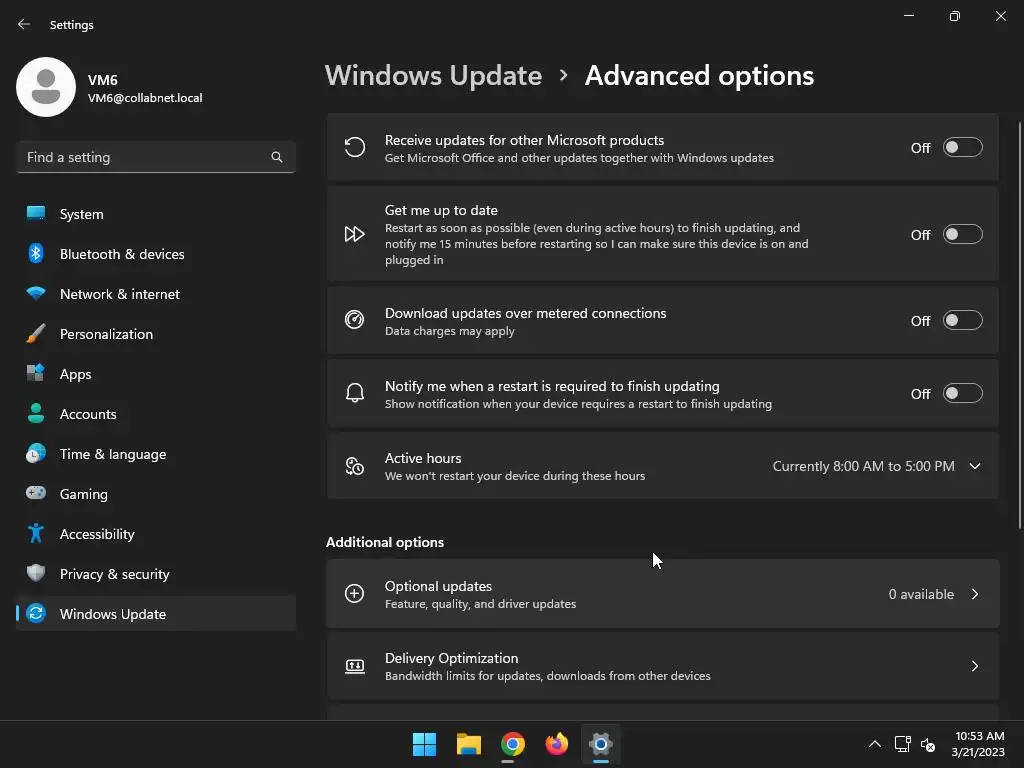The height and width of the screenshot is (768, 1024).
Task: Click the '0 available' text
Action: [x=921, y=594]
